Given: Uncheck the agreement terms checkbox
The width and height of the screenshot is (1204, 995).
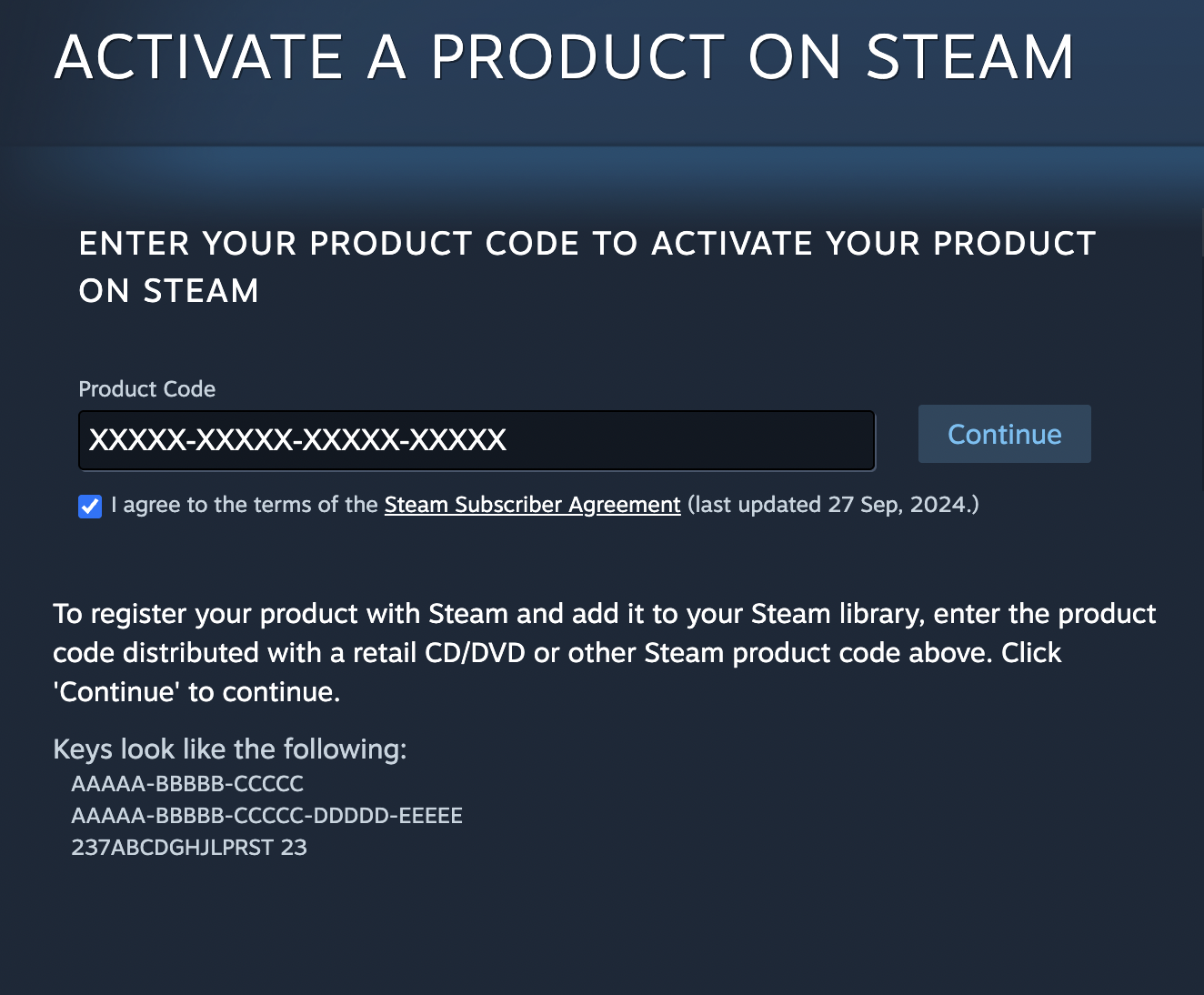Looking at the screenshot, I should pos(90,507).
